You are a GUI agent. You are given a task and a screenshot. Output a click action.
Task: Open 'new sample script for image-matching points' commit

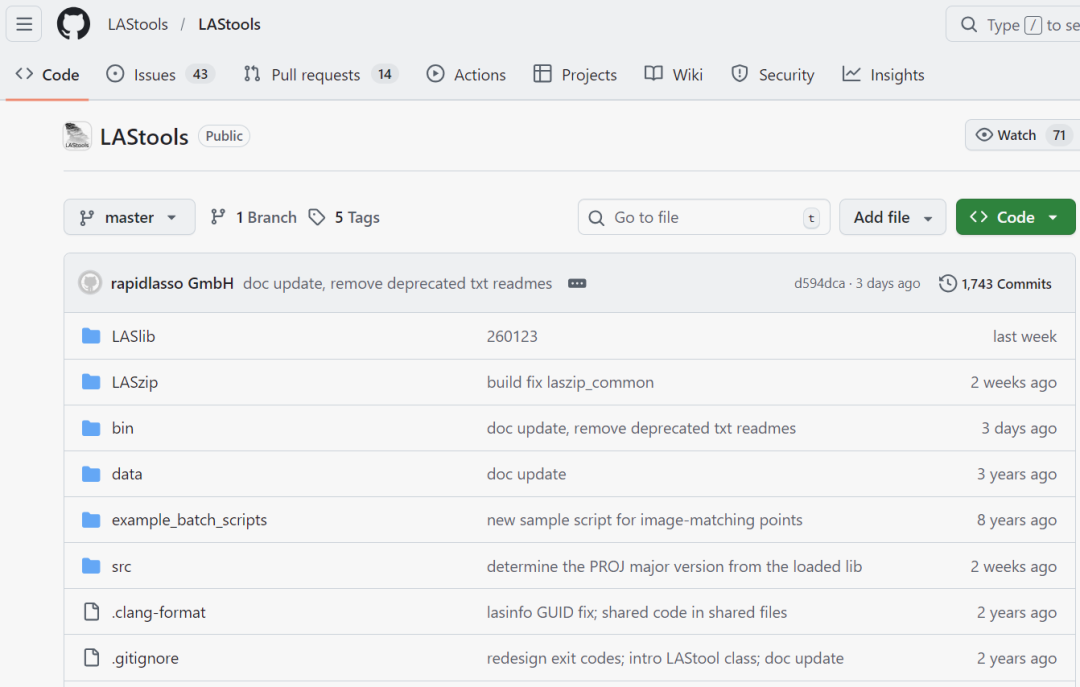[x=645, y=520]
